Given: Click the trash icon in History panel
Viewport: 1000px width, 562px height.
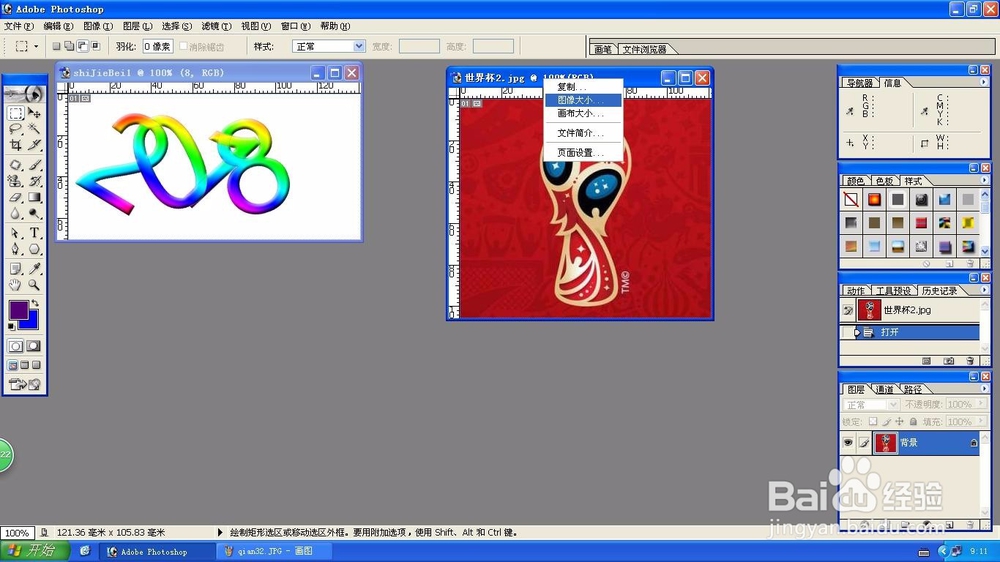Looking at the screenshot, I should (970, 361).
